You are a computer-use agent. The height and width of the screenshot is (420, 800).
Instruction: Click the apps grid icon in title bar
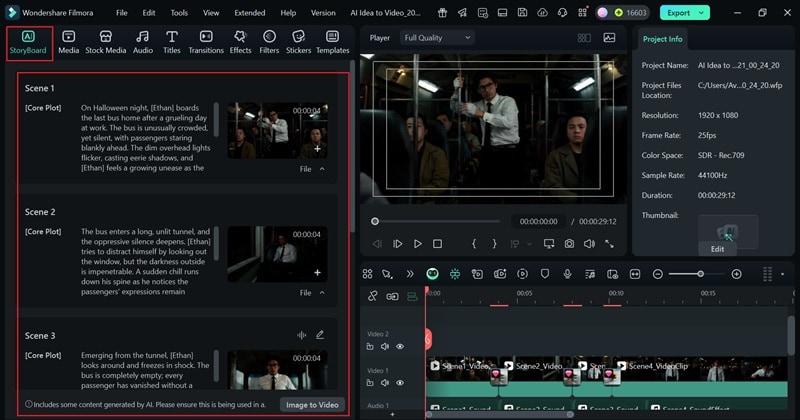point(583,13)
